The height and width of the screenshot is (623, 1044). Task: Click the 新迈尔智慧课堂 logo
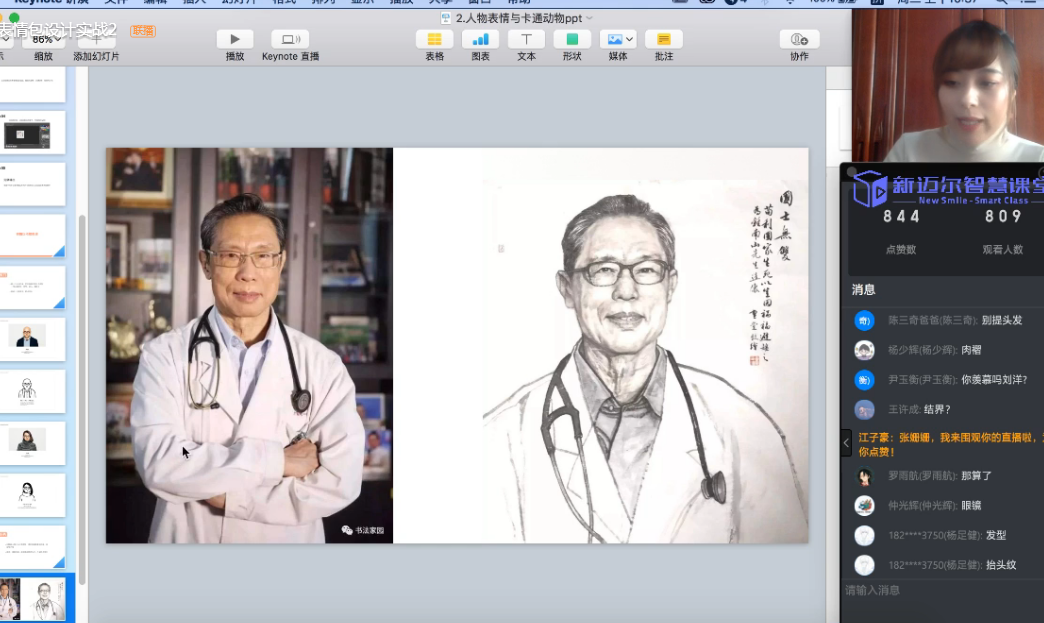pos(949,188)
